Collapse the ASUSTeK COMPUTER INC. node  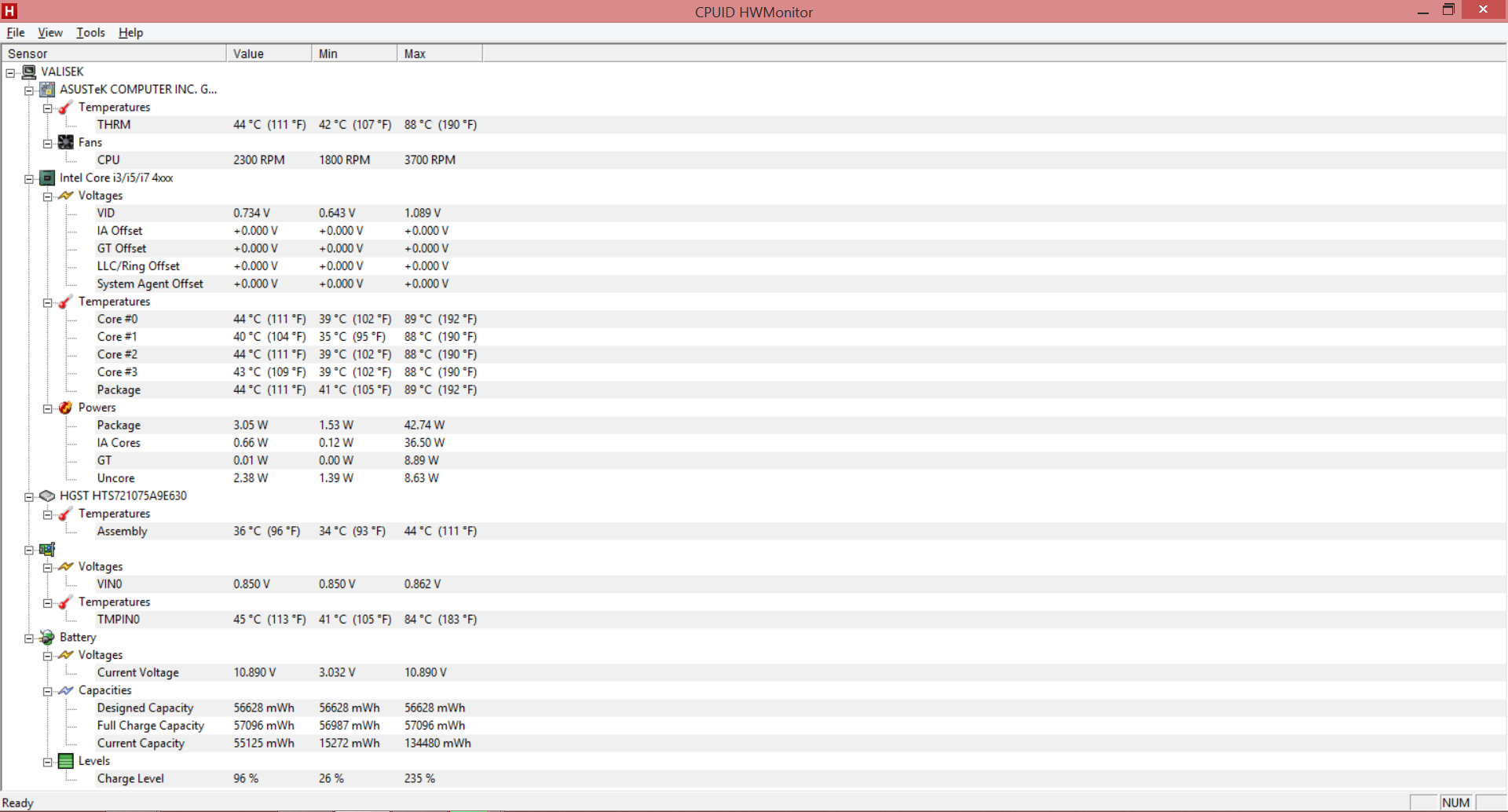pyautogui.click(x=29, y=90)
